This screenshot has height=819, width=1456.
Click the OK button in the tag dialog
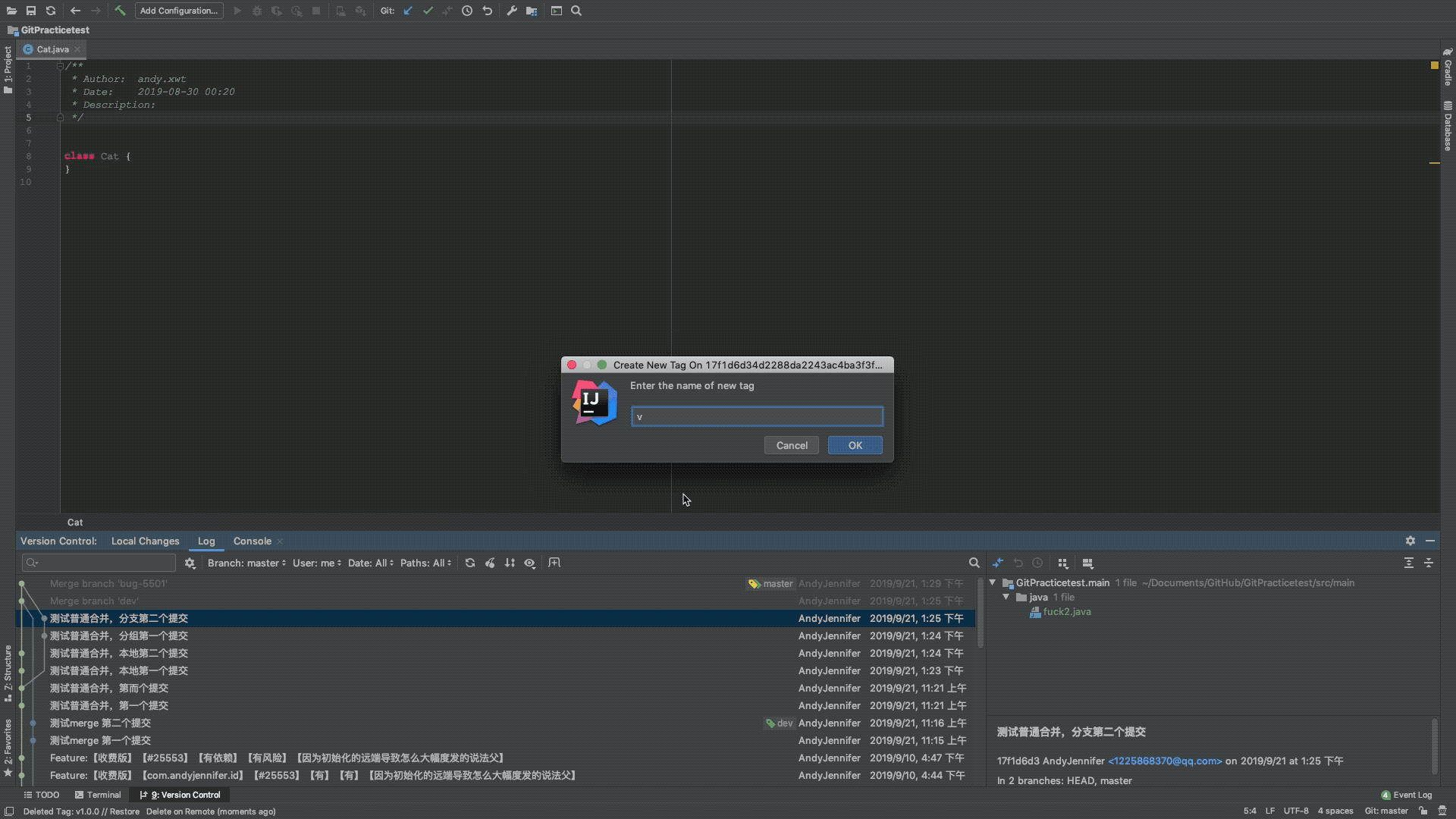click(x=855, y=445)
